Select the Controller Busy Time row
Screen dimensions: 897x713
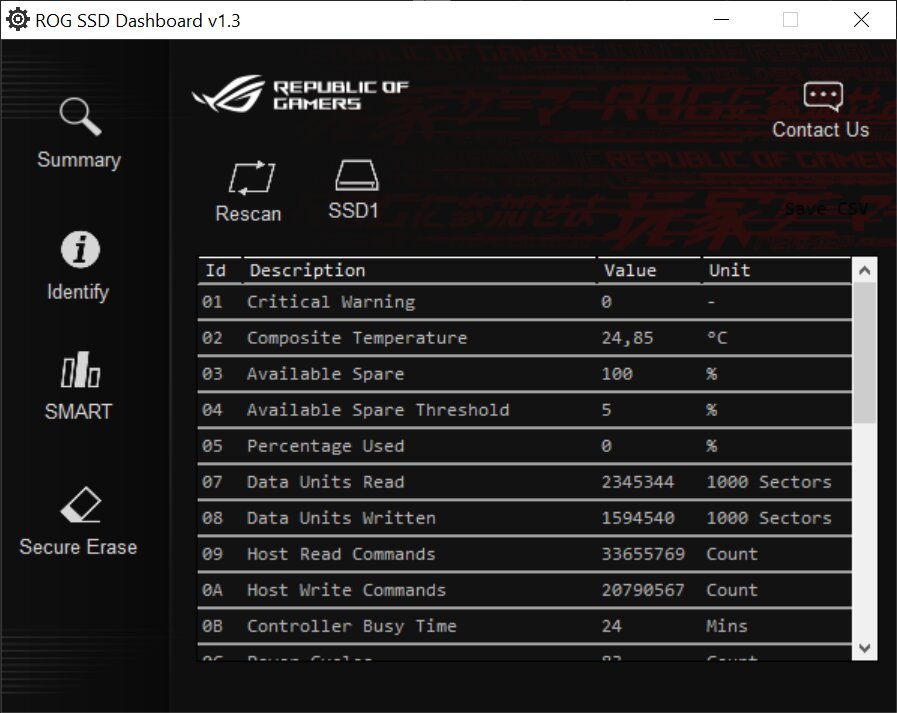click(x=525, y=627)
